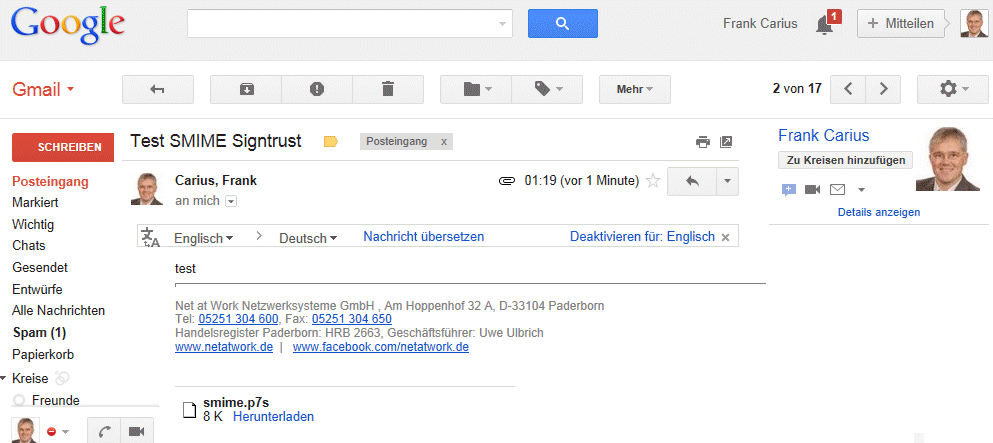Open account profile picture top right

973,23
